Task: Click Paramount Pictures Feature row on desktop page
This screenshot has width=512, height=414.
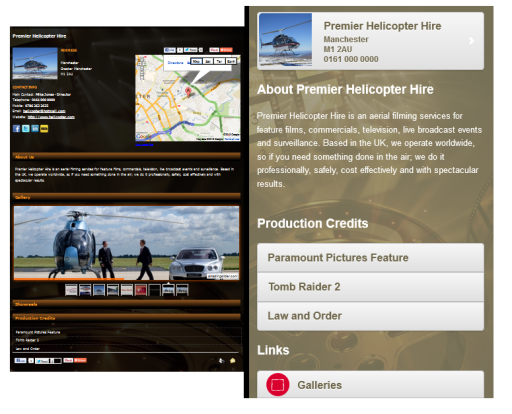Action: [x=128, y=332]
